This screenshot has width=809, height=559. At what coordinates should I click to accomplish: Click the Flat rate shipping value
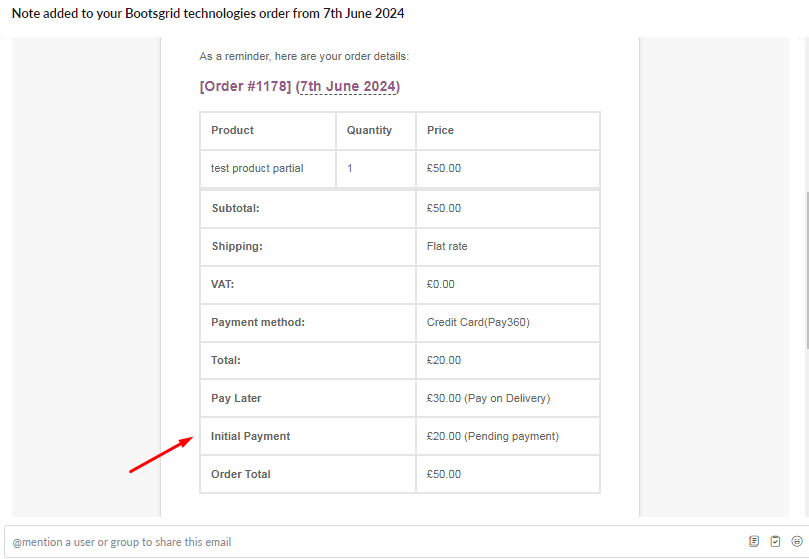pyautogui.click(x=447, y=246)
